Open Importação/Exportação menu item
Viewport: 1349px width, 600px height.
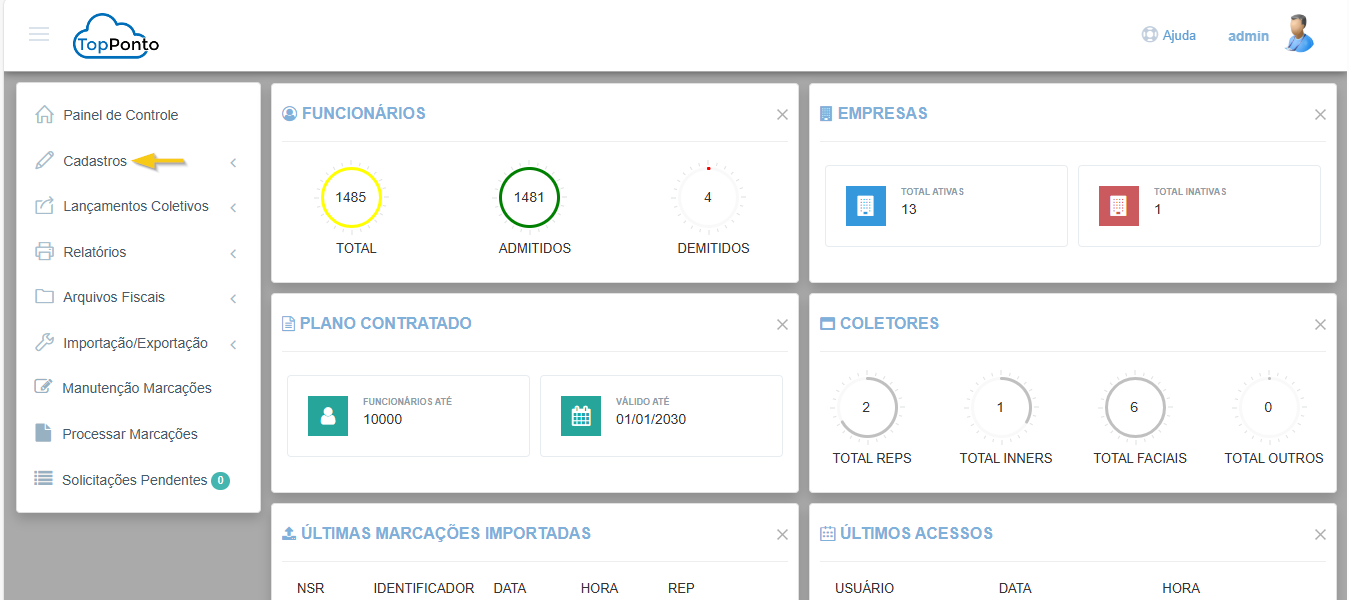point(135,343)
